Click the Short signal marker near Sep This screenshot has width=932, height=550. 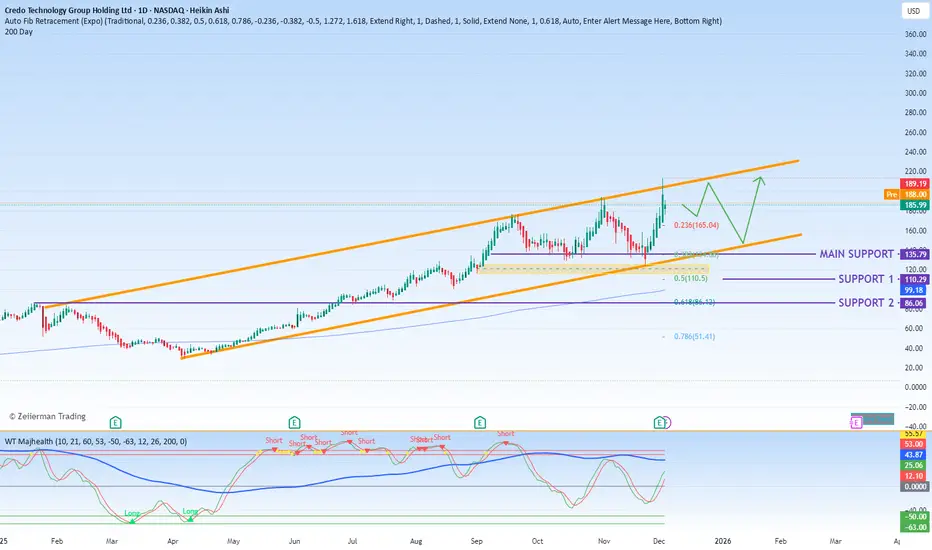click(x=506, y=436)
